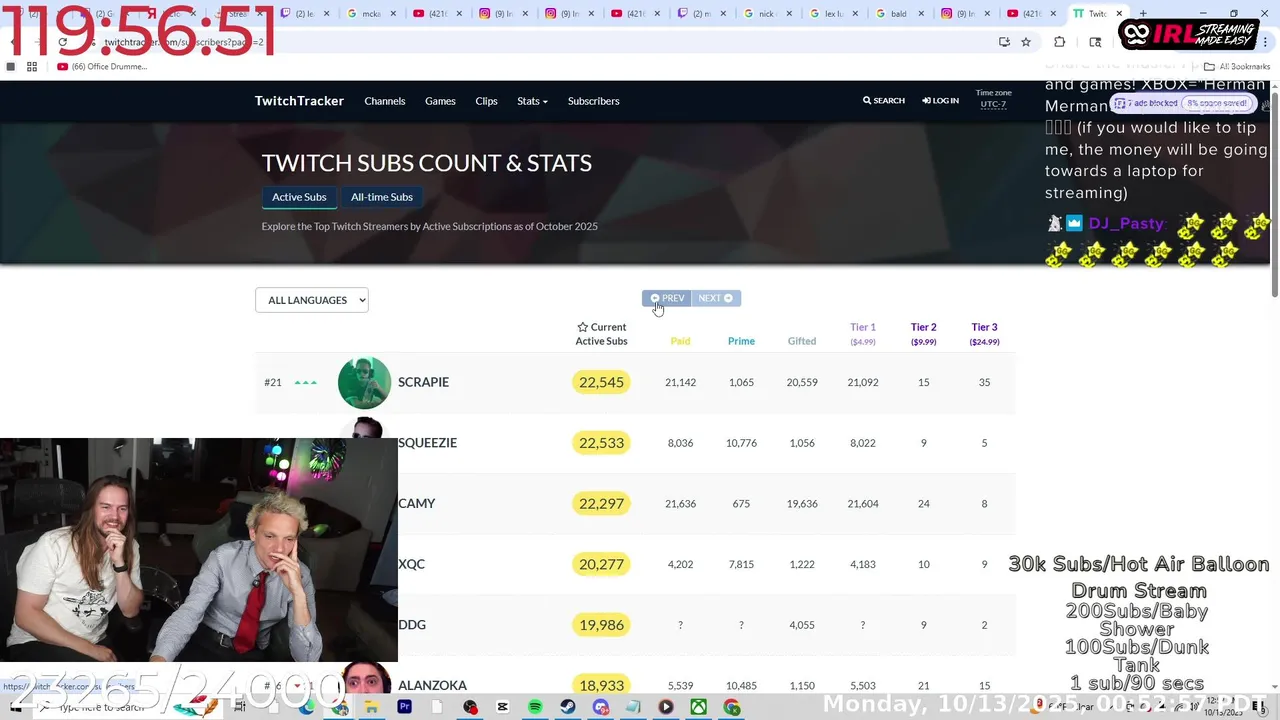Open File Explorer from the taskbar

(x=371, y=707)
